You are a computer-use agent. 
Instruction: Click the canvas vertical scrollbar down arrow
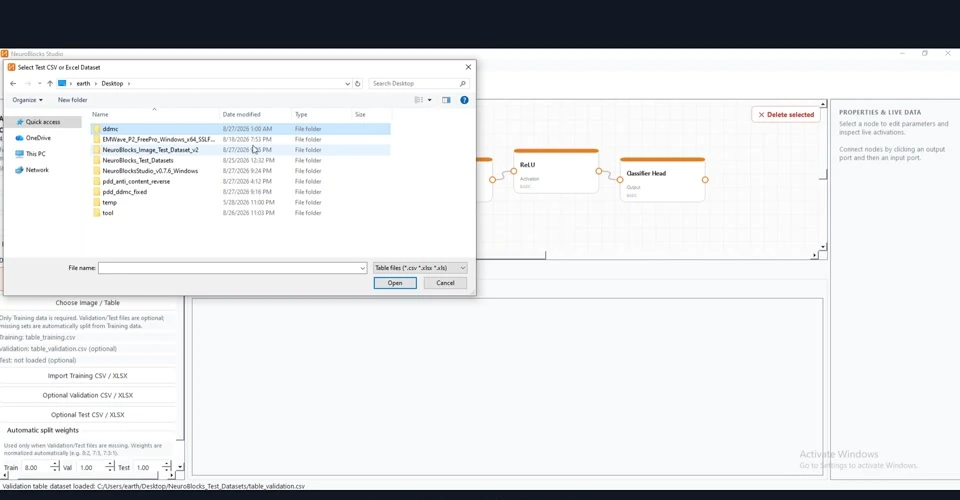[823, 247]
